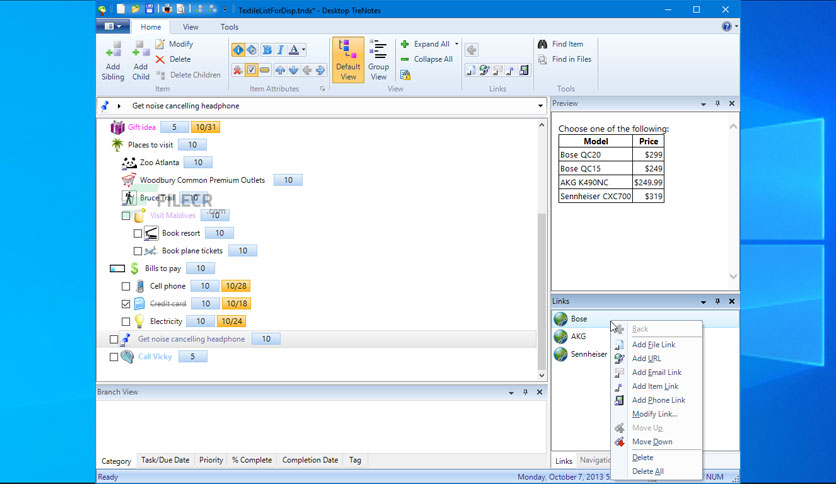Open the Links panel options dropdown
836x484 pixels.
point(703,302)
